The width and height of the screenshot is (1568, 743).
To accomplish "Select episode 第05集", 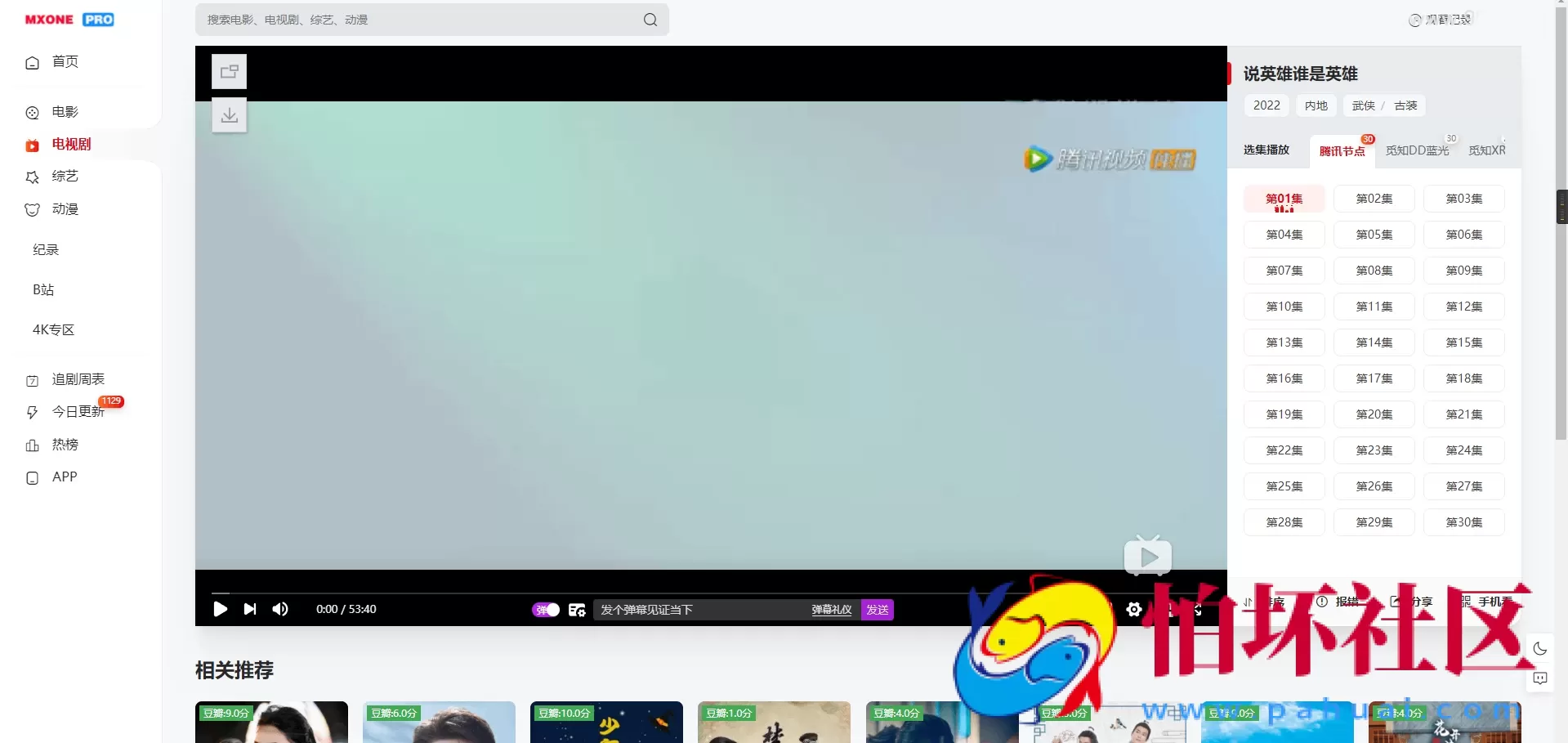I will click(1374, 235).
